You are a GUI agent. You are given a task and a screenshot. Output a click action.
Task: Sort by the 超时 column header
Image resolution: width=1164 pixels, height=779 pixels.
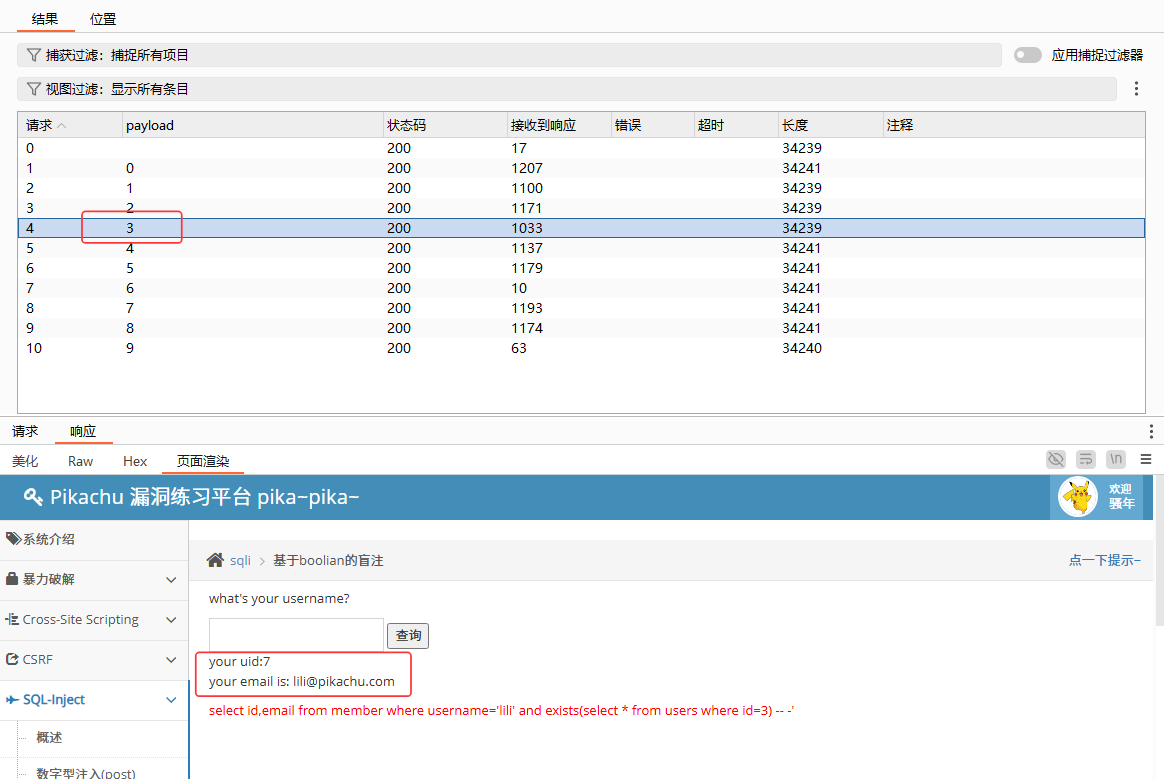tap(736, 126)
